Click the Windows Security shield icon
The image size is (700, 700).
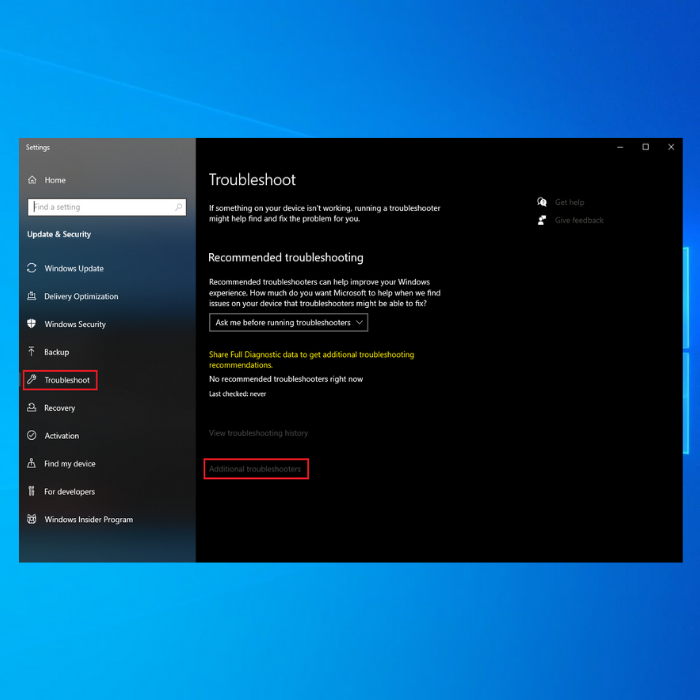(x=32, y=324)
